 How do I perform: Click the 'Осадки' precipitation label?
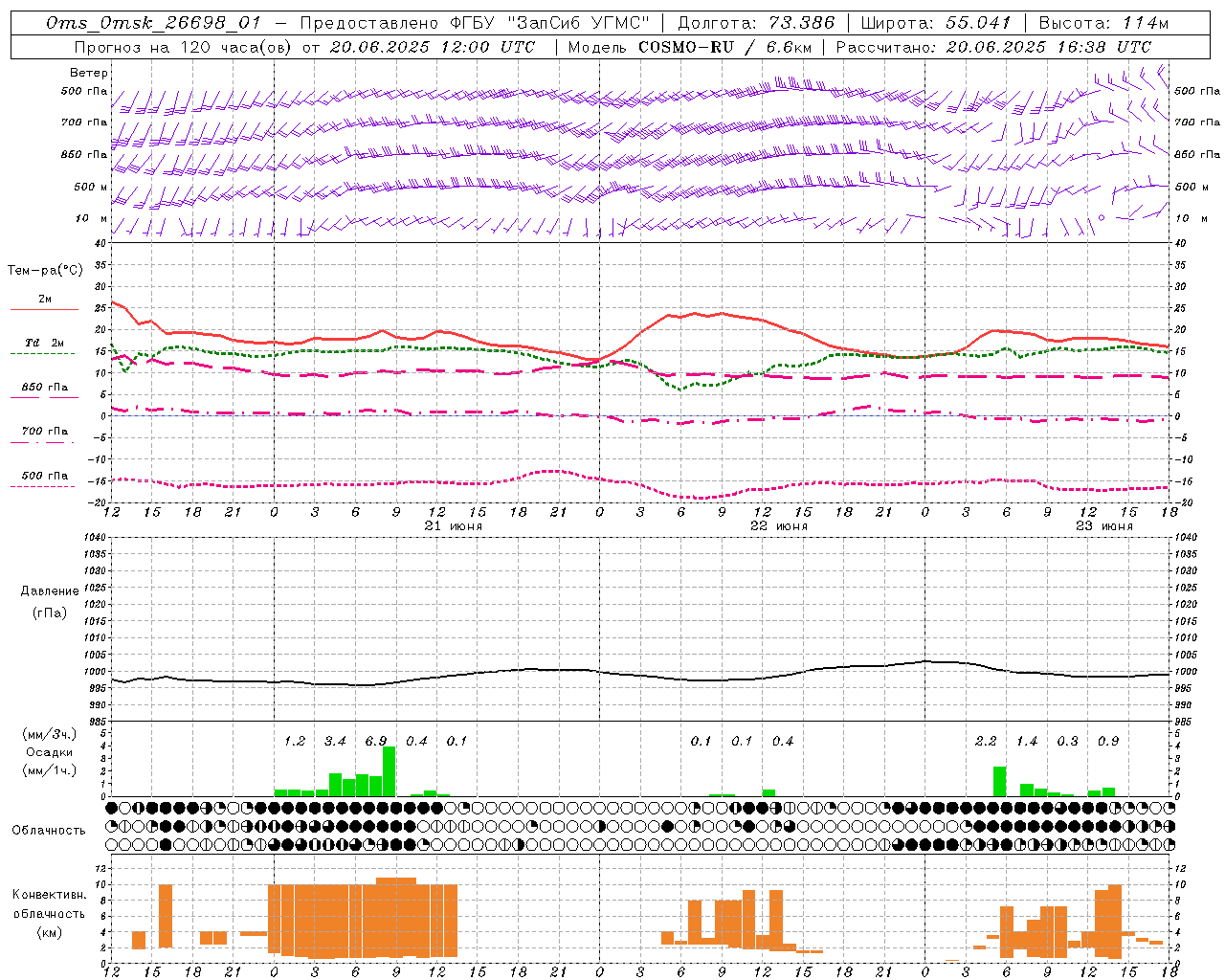[x=50, y=752]
